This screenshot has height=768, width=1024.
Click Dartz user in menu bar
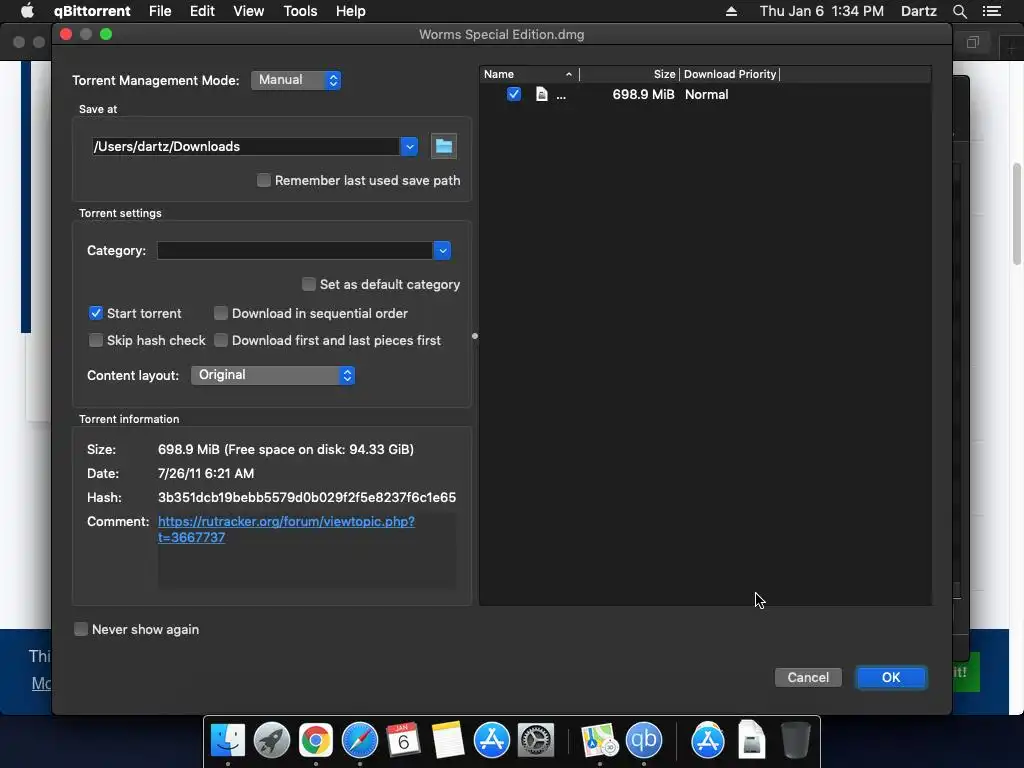919,11
